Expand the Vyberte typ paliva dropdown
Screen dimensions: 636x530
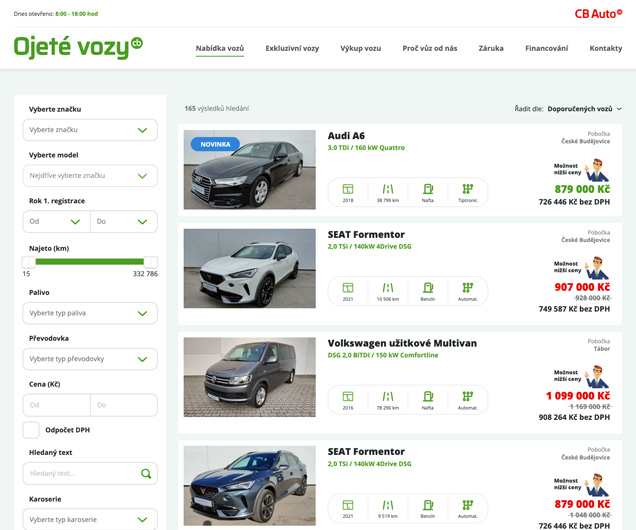click(x=90, y=313)
